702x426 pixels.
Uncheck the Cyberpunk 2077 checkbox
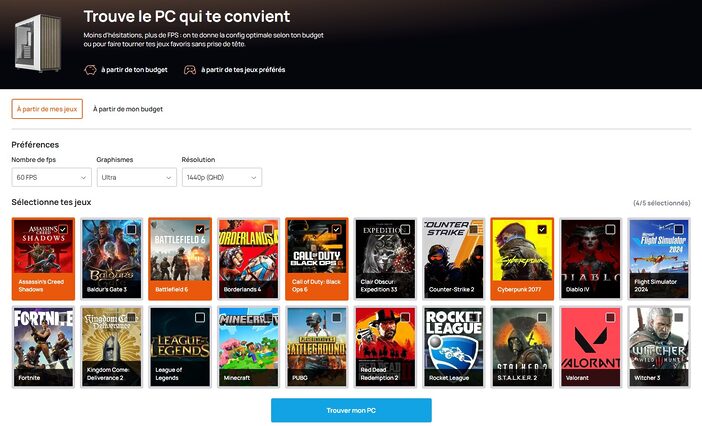pos(542,230)
